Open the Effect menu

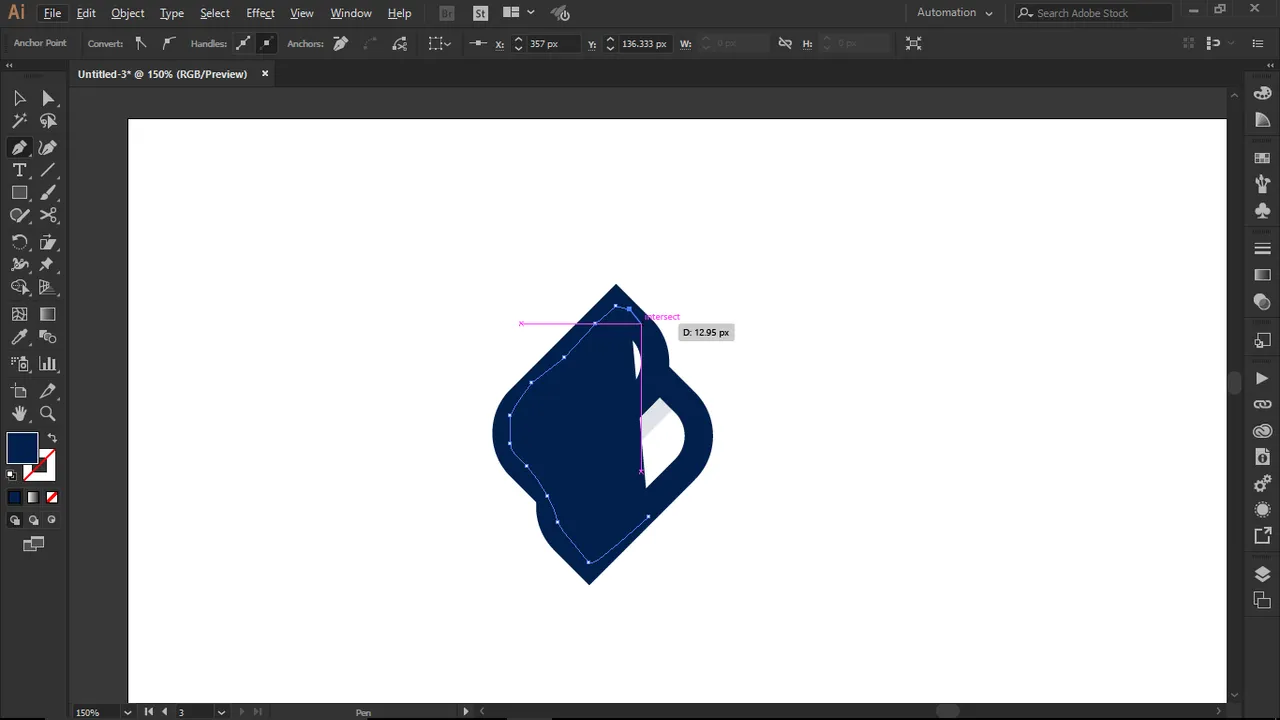point(260,13)
